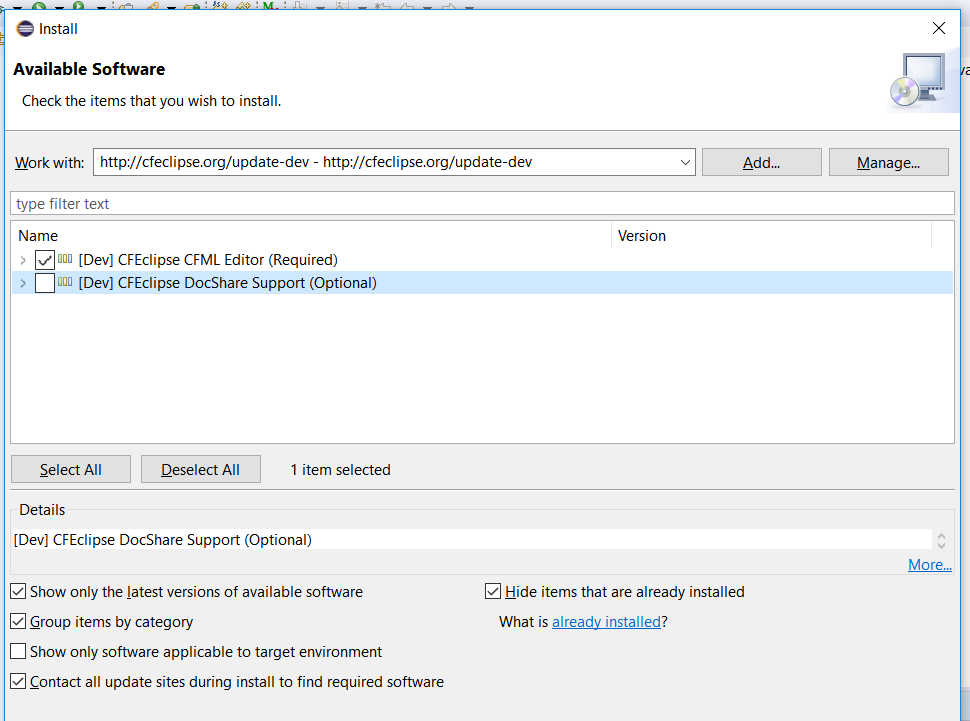Viewport: 970px width, 721px height.
Task: Click the Details scroll down stepper arrow
Action: pos(940,545)
